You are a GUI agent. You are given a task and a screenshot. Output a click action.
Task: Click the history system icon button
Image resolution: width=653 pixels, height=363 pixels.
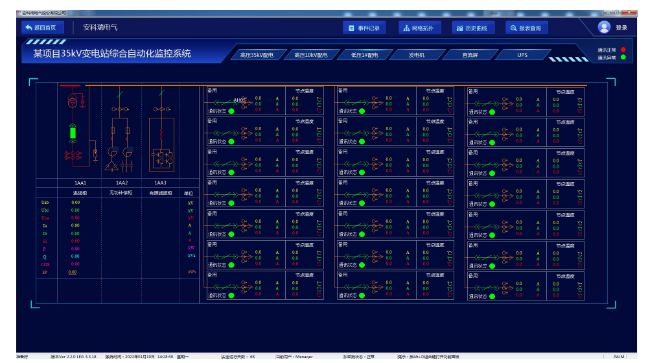tap(472, 28)
